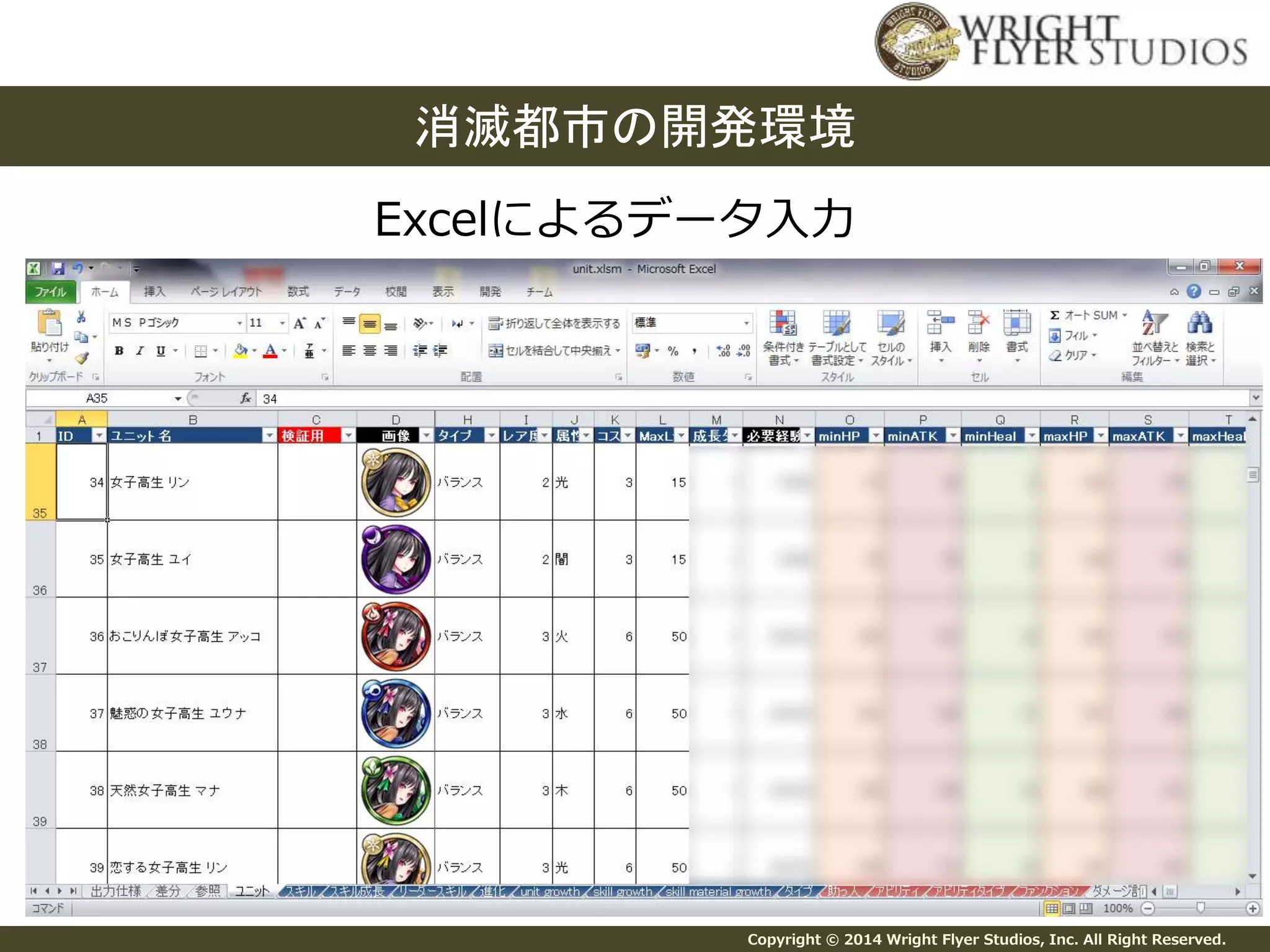Switch to the unit growth sheet tab
This screenshot has height=952, width=1270.
point(549,891)
